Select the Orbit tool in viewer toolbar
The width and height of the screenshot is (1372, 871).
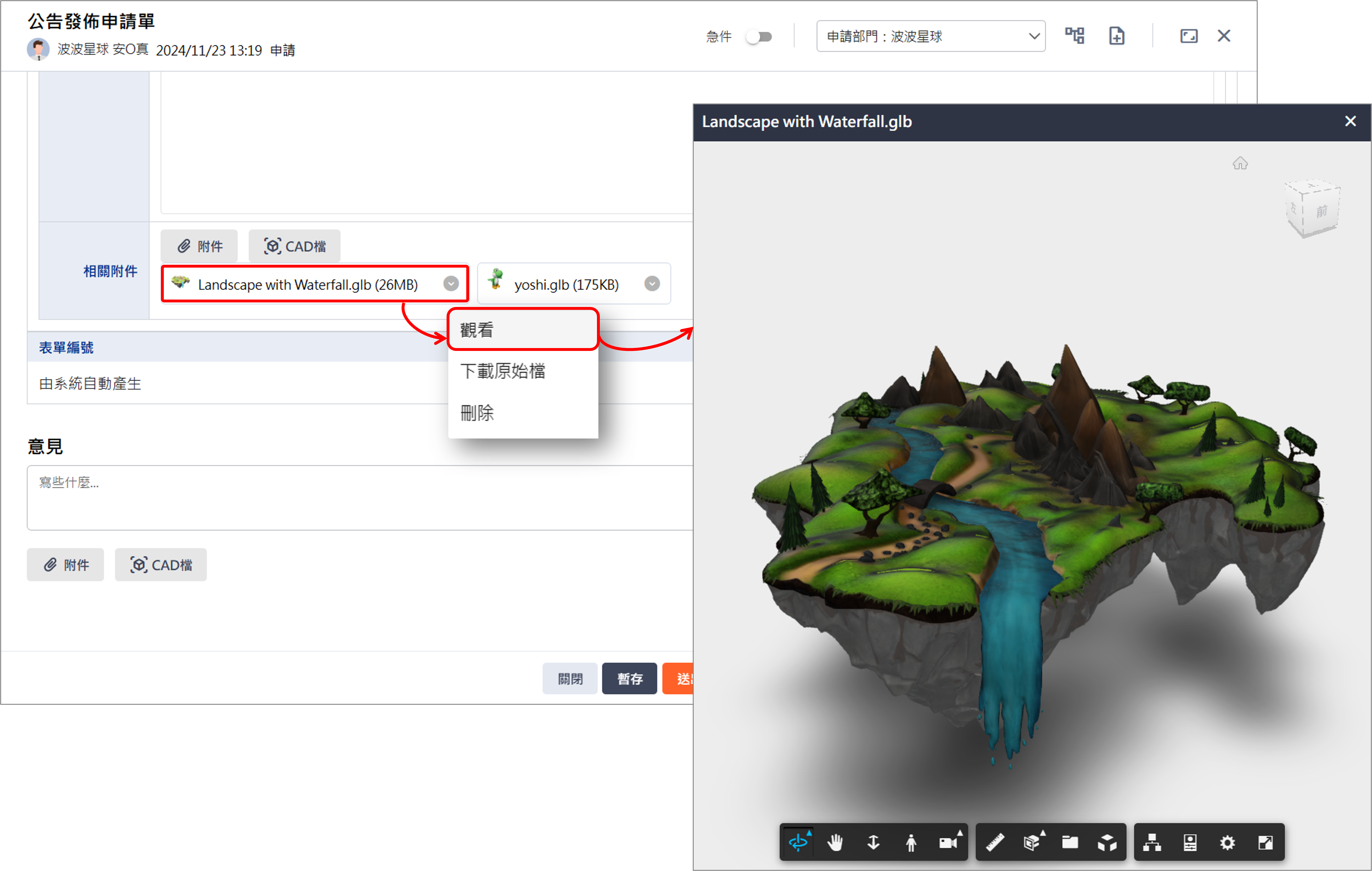click(798, 842)
